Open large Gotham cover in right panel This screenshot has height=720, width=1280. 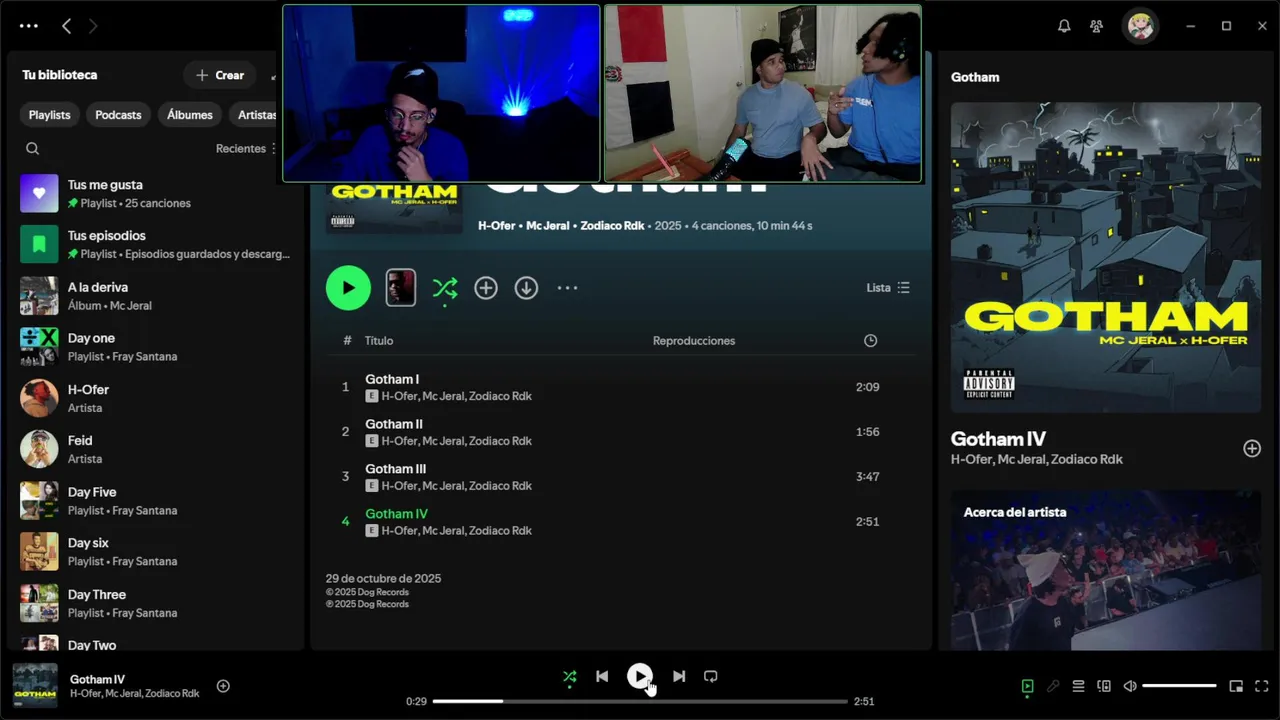[x=1106, y=257]
